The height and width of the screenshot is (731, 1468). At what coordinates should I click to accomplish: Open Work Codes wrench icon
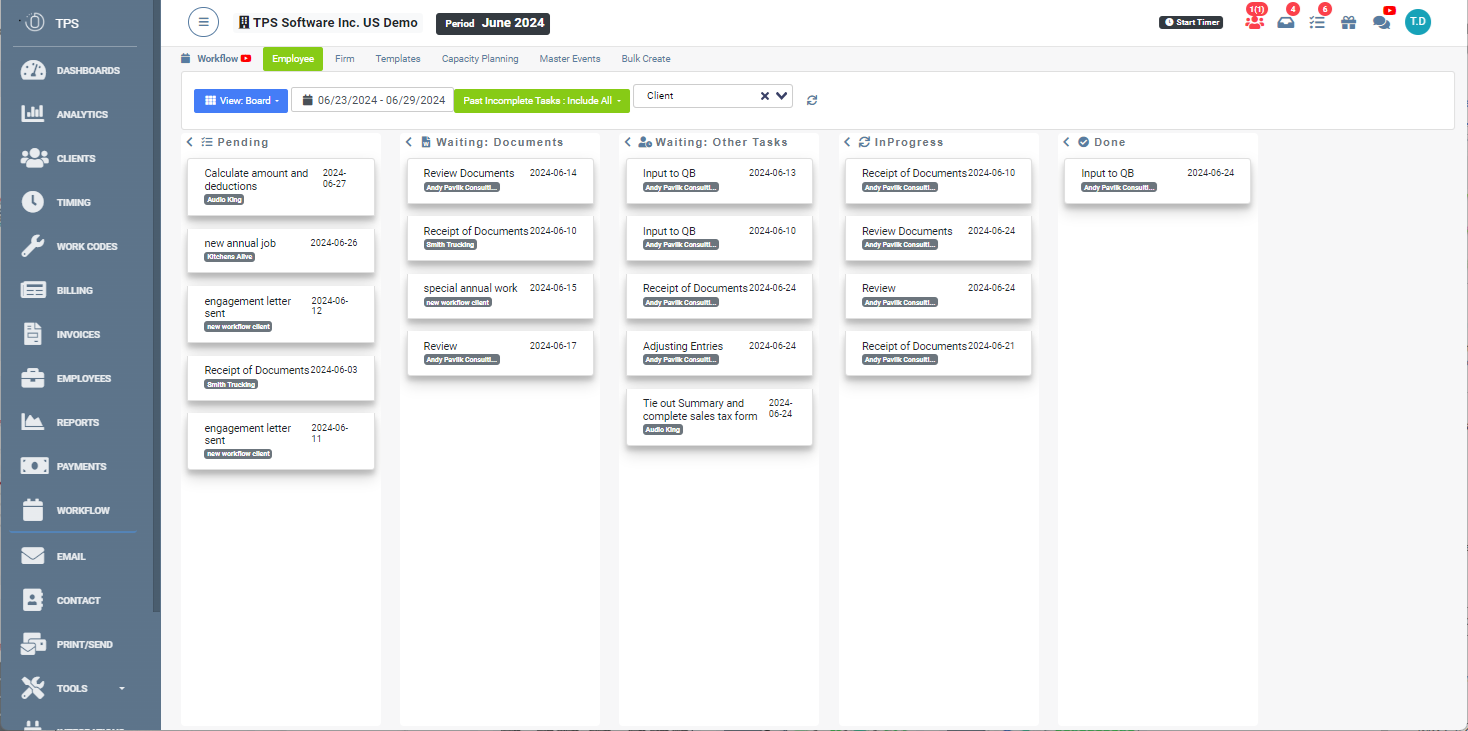pos(33,246)
